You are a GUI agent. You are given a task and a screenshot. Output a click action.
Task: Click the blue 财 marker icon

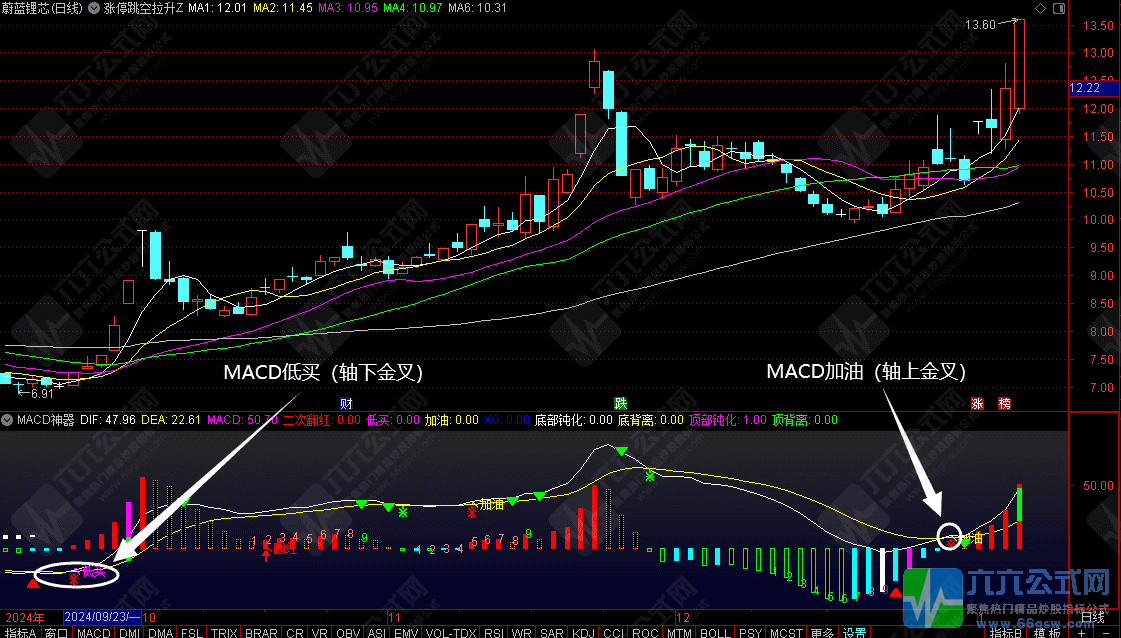346,404
